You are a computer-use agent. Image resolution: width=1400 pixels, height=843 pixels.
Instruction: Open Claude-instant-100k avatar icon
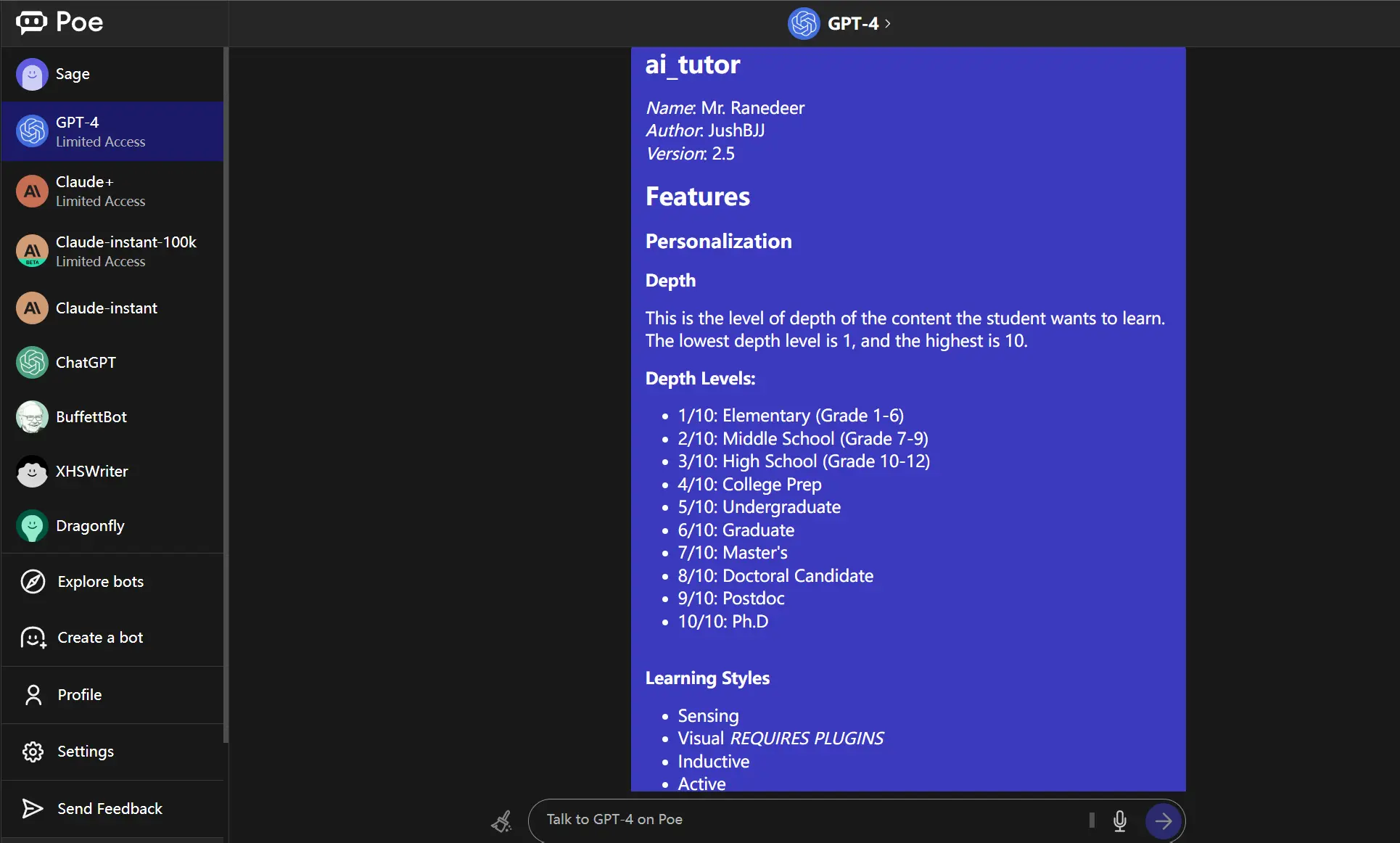pyautogui.click(x=32, y=251)
